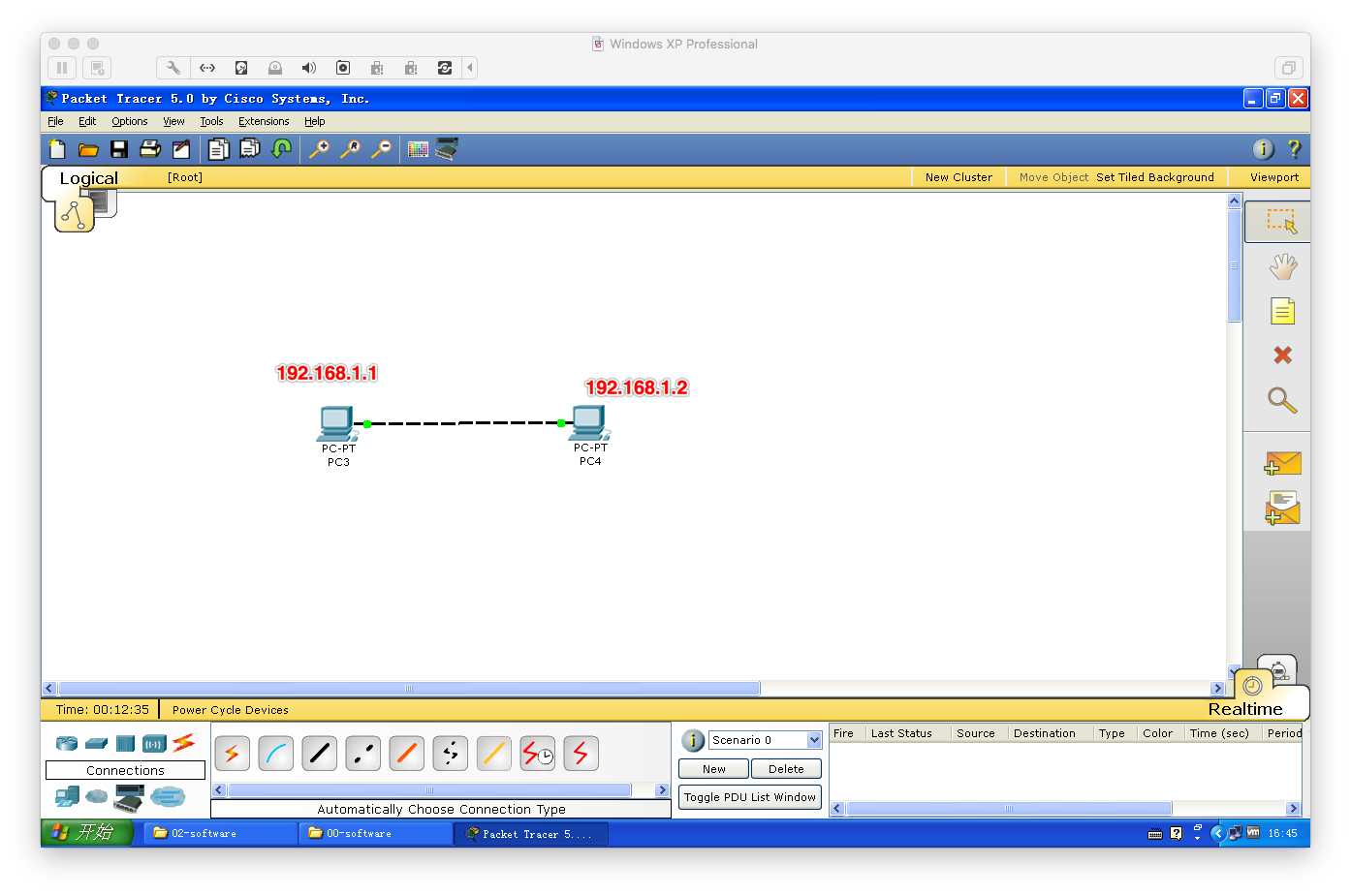Click the New scenario button

[713, 769]
